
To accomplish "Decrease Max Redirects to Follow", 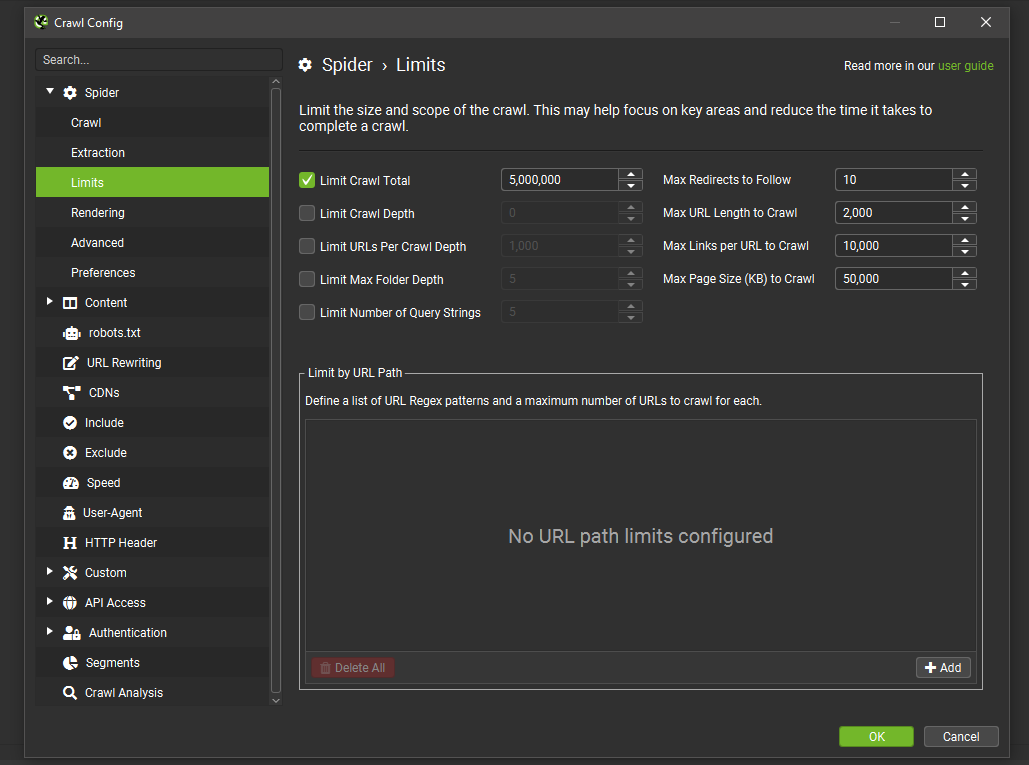I will click(965, 186).
